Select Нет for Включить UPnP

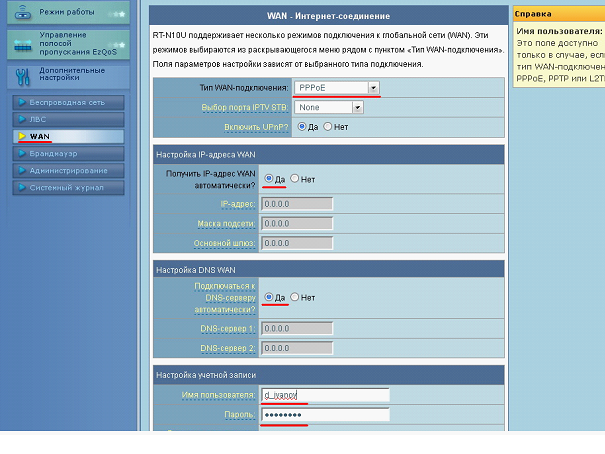click(328, 127)
